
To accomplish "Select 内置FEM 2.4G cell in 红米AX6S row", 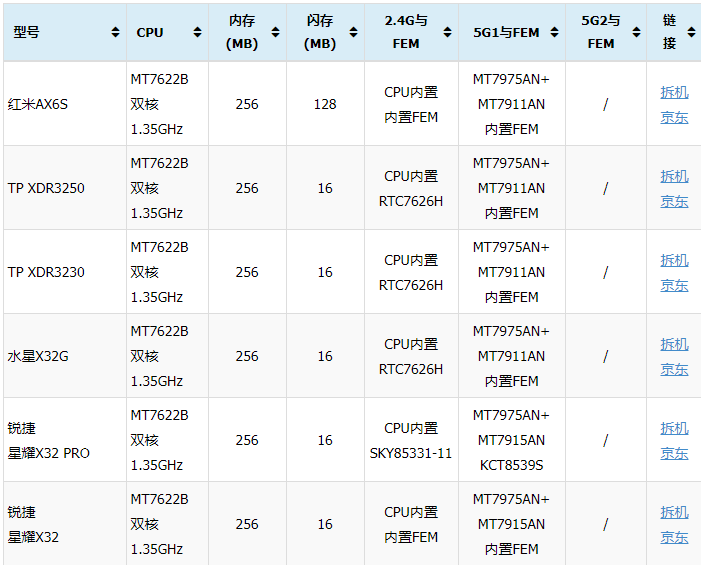I will [x=411, y=104].
